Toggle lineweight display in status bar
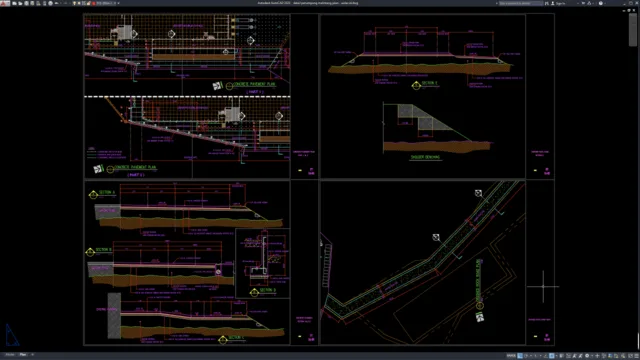 (x=561, y=356)
